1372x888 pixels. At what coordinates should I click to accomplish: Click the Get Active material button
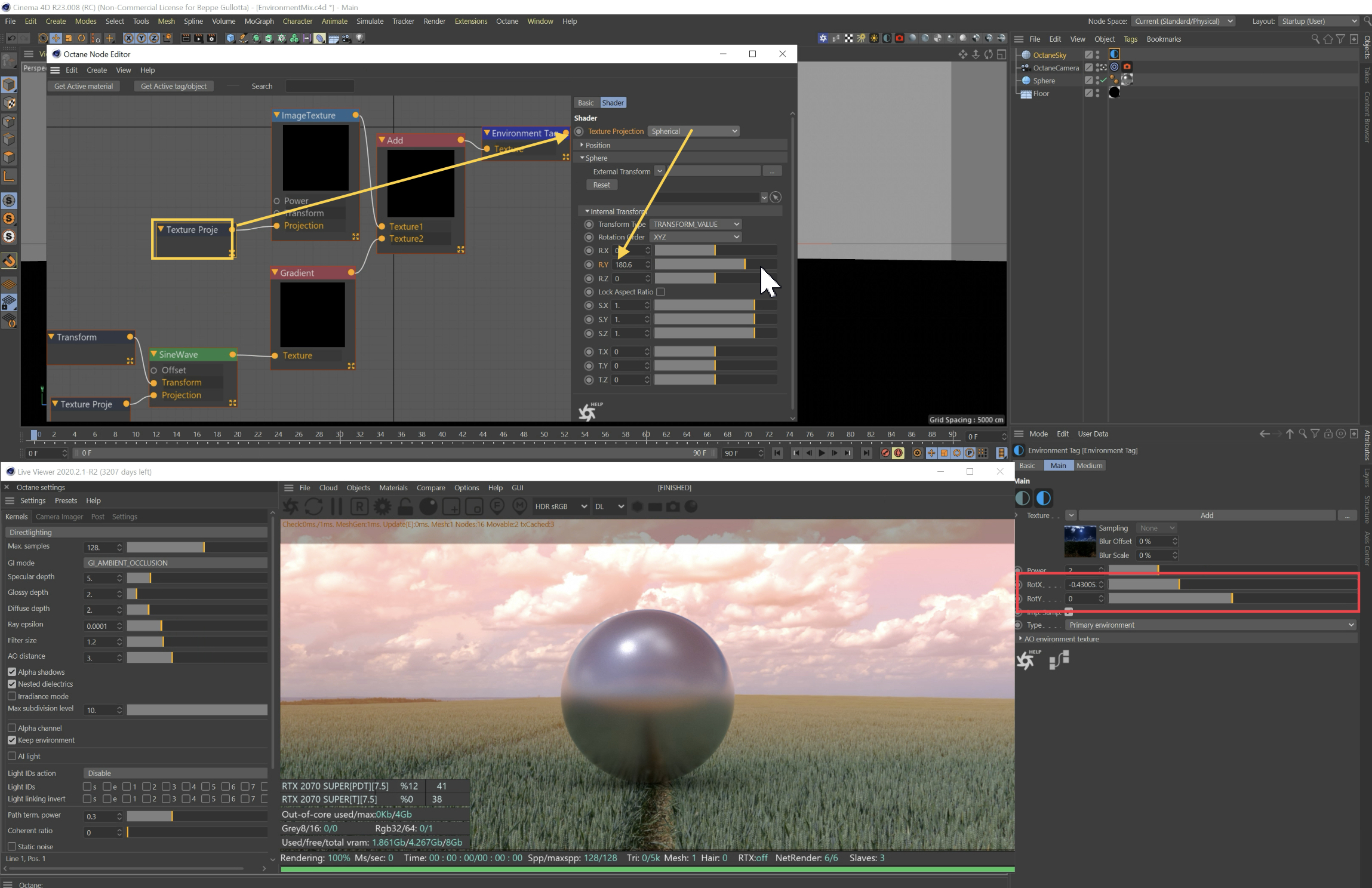tap(84, 87)
